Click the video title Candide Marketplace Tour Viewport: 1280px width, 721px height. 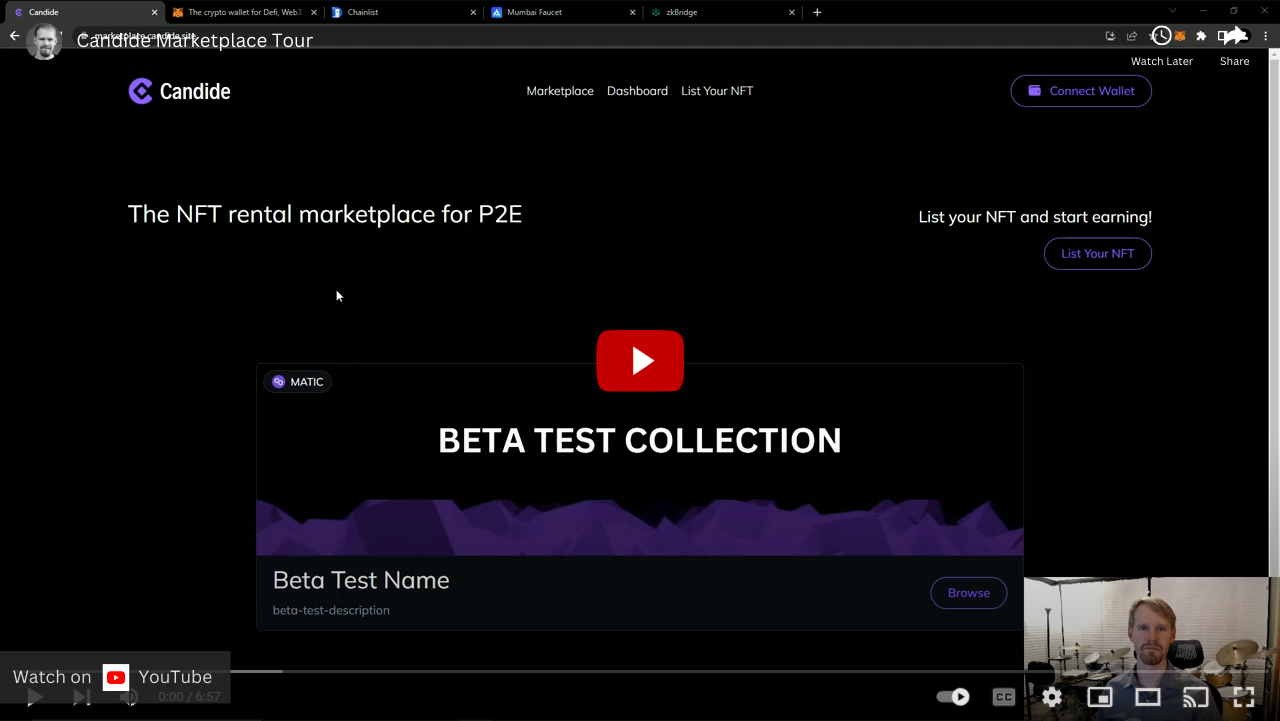tap(195, 40)
